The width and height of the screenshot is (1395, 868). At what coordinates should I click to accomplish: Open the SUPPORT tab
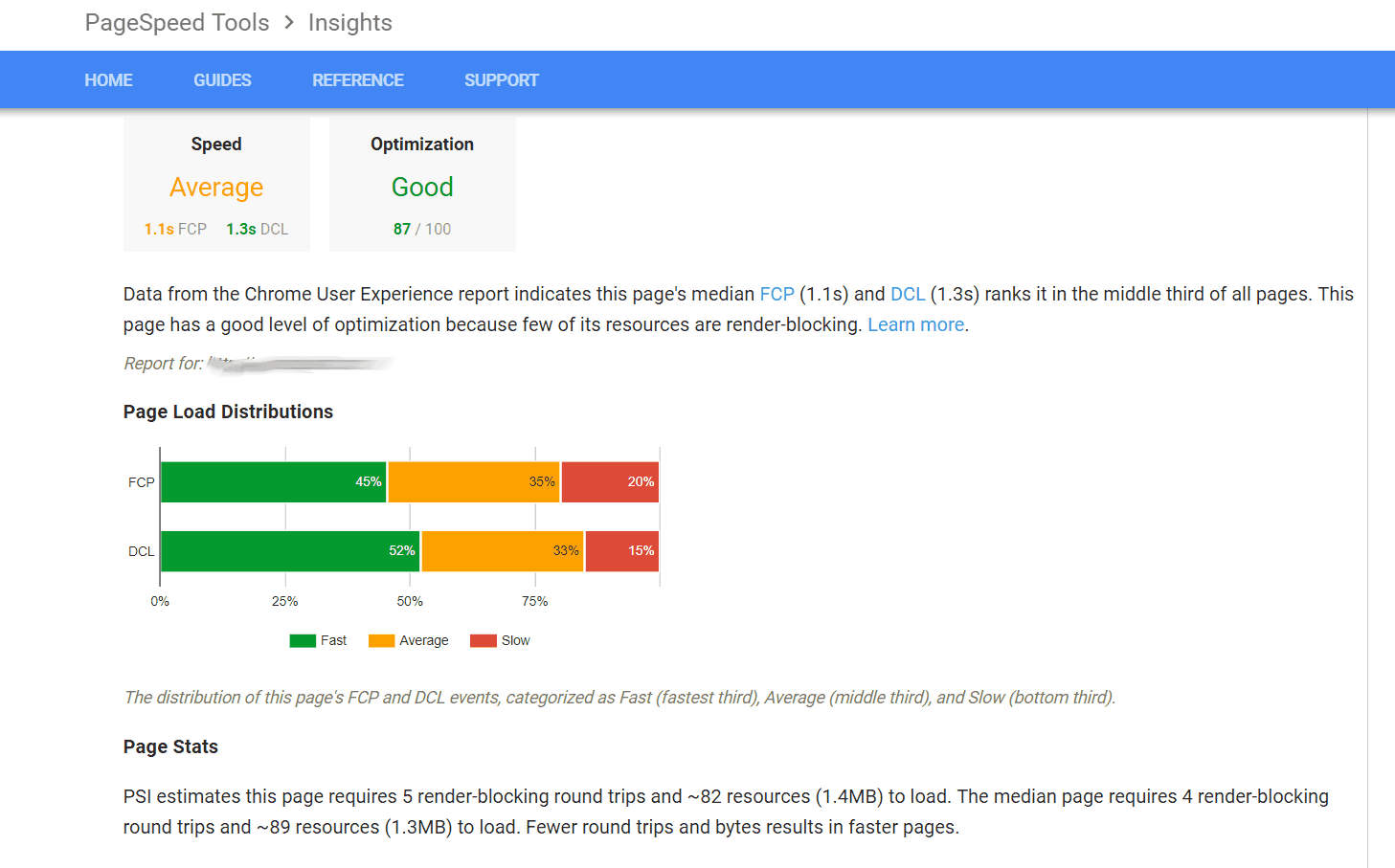(502, 80)
